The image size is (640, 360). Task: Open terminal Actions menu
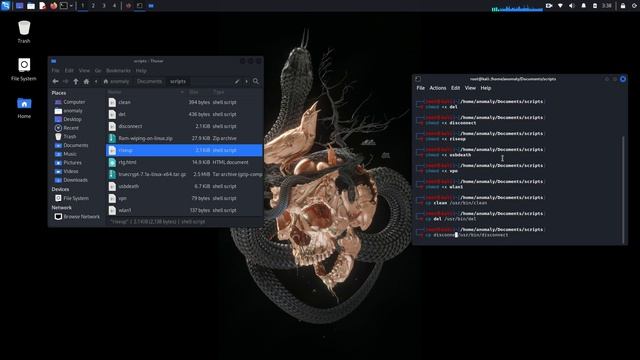(438, 88)
